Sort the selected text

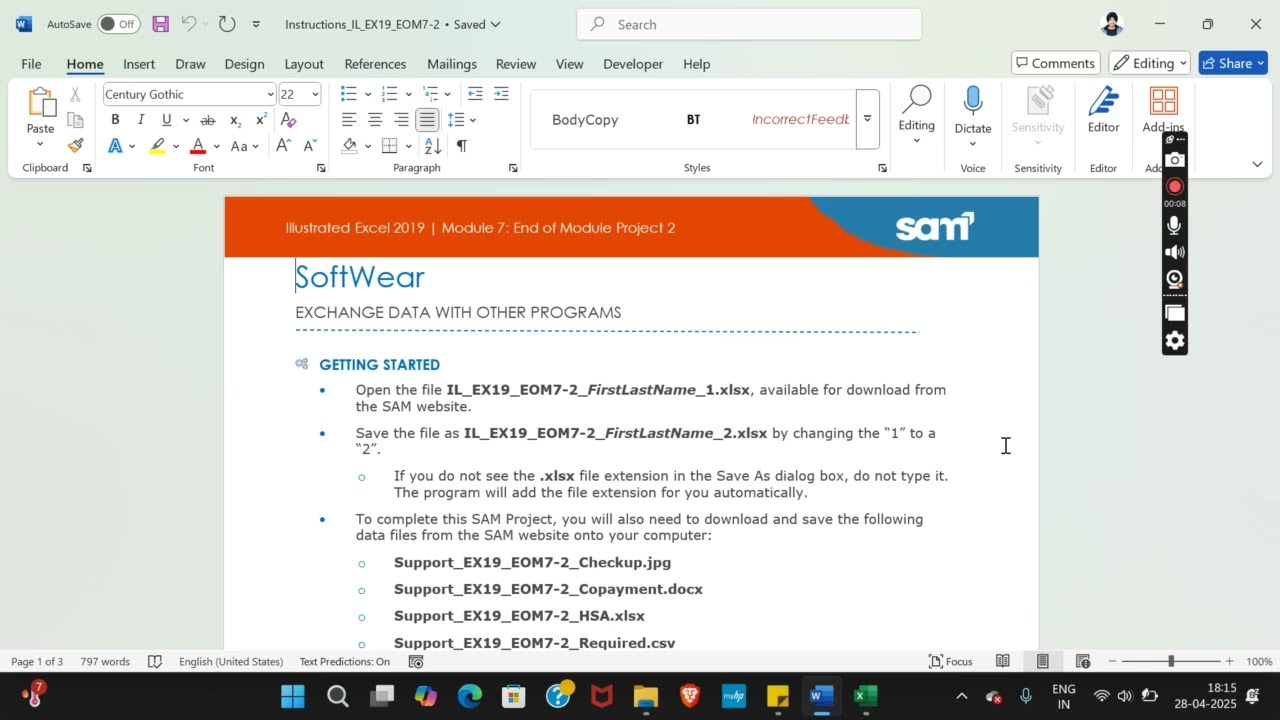click(x=433, y=146)
